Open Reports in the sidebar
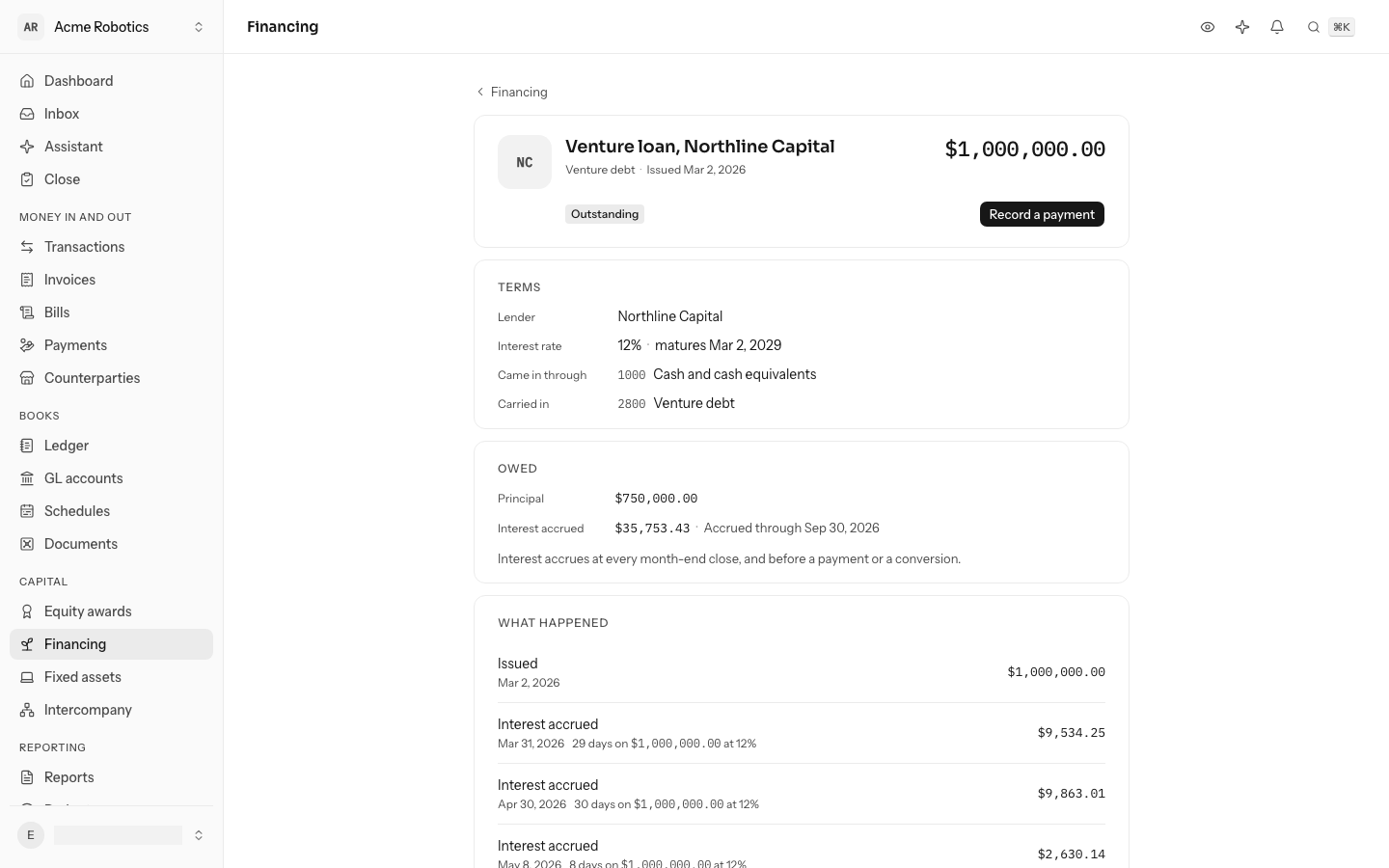This screenshot has height=868, width=1389. click(x=111, y=777)
